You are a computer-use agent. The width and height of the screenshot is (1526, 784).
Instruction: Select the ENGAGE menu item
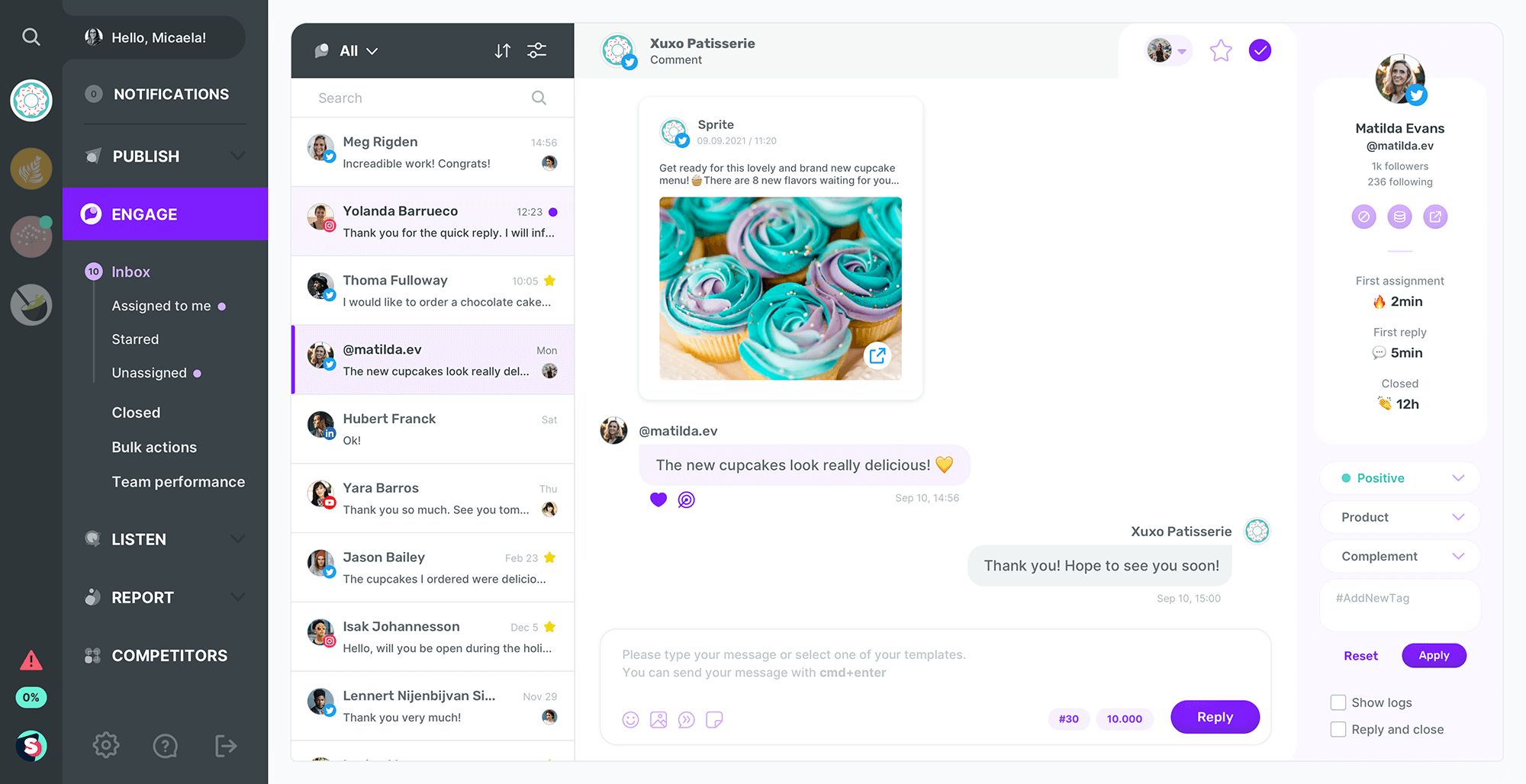point(165,214)
